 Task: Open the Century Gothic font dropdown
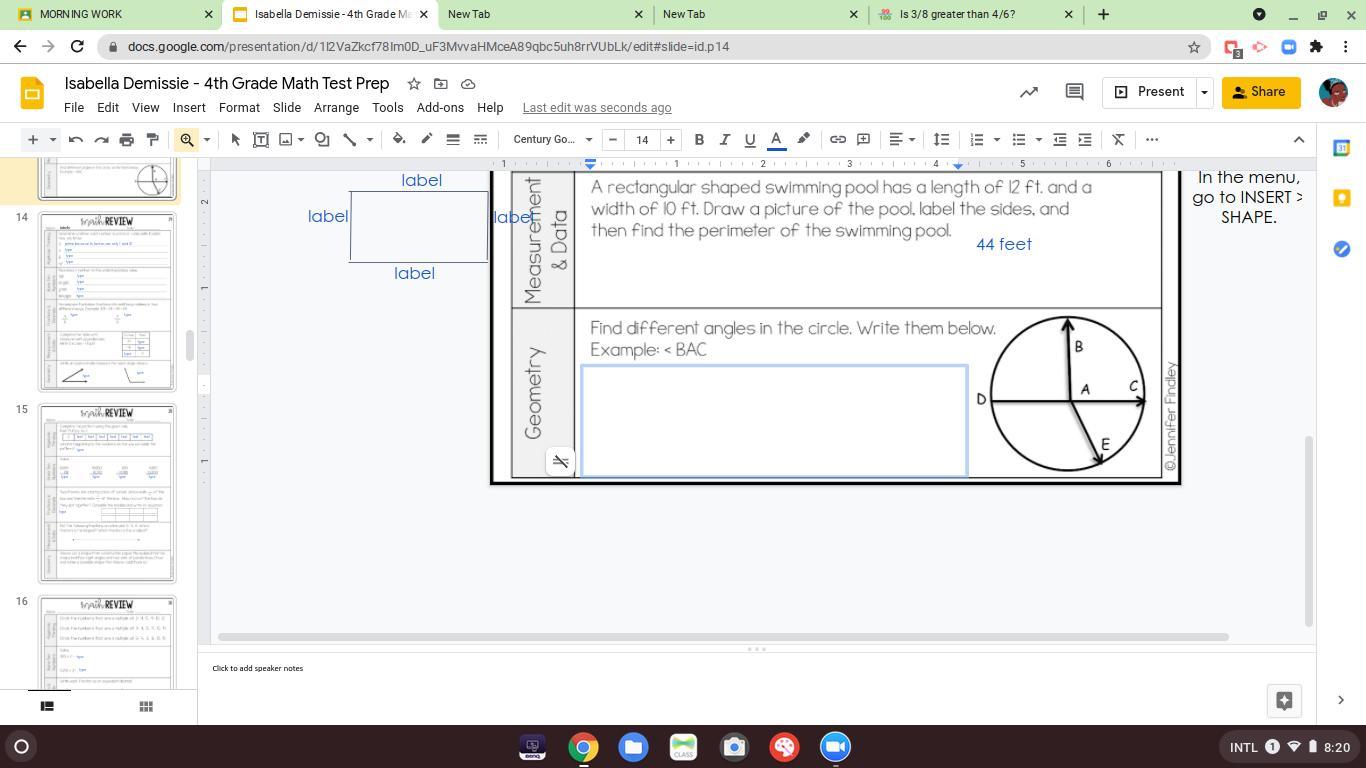tap(553, 139)
